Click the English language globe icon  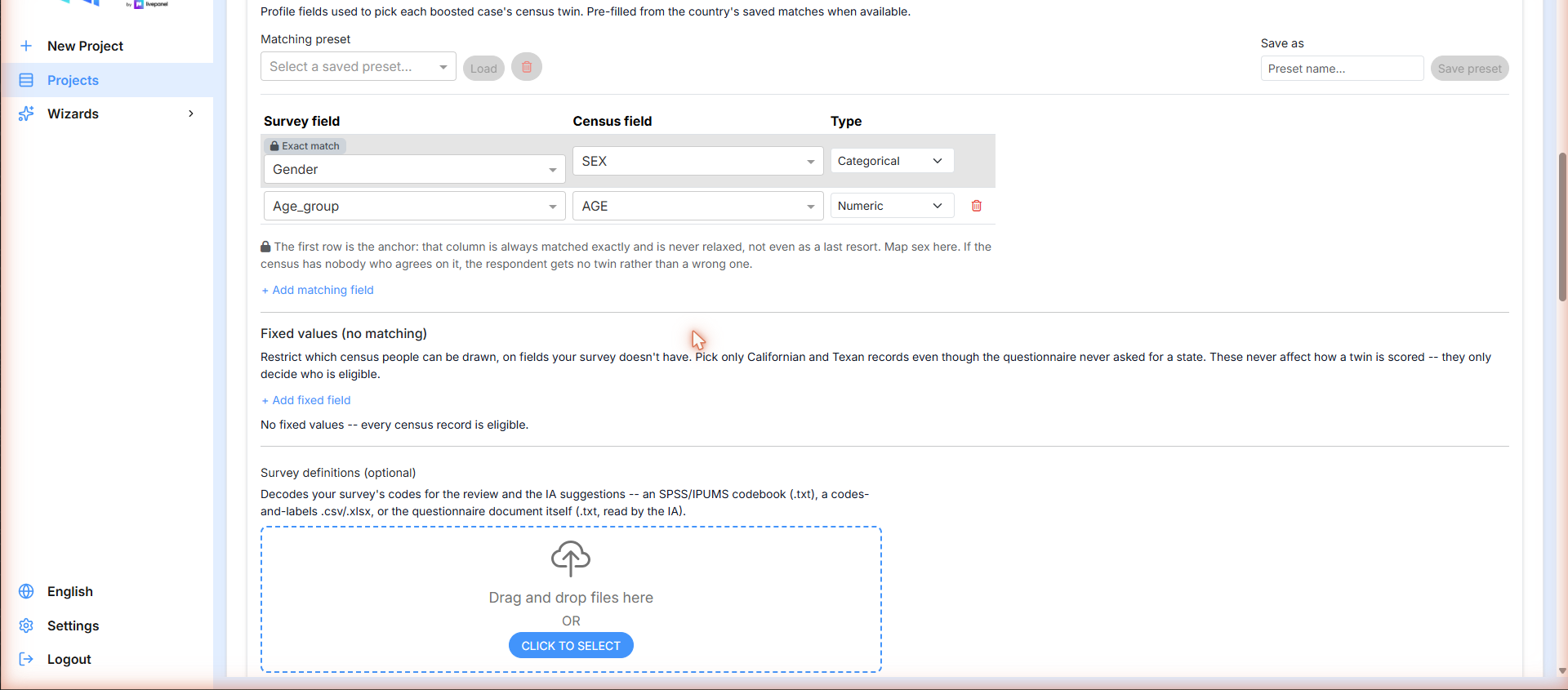26,591
